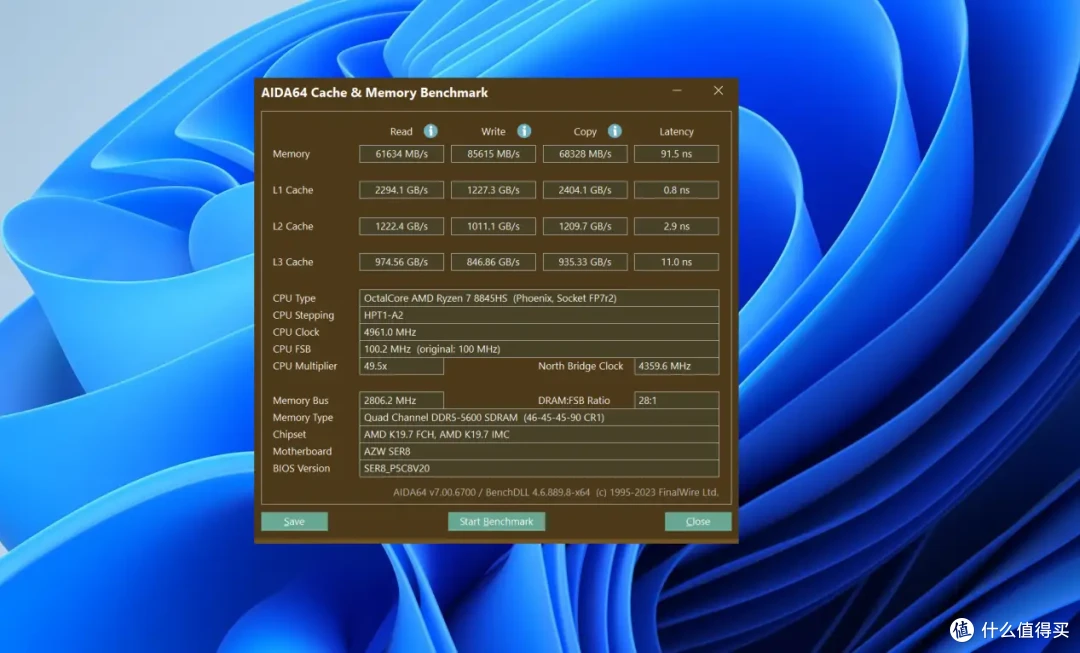The image size is (1080, 653).
Task: Click L1 Cache Copy 2404.1 GB/s
Action: [x=585, y=189]
